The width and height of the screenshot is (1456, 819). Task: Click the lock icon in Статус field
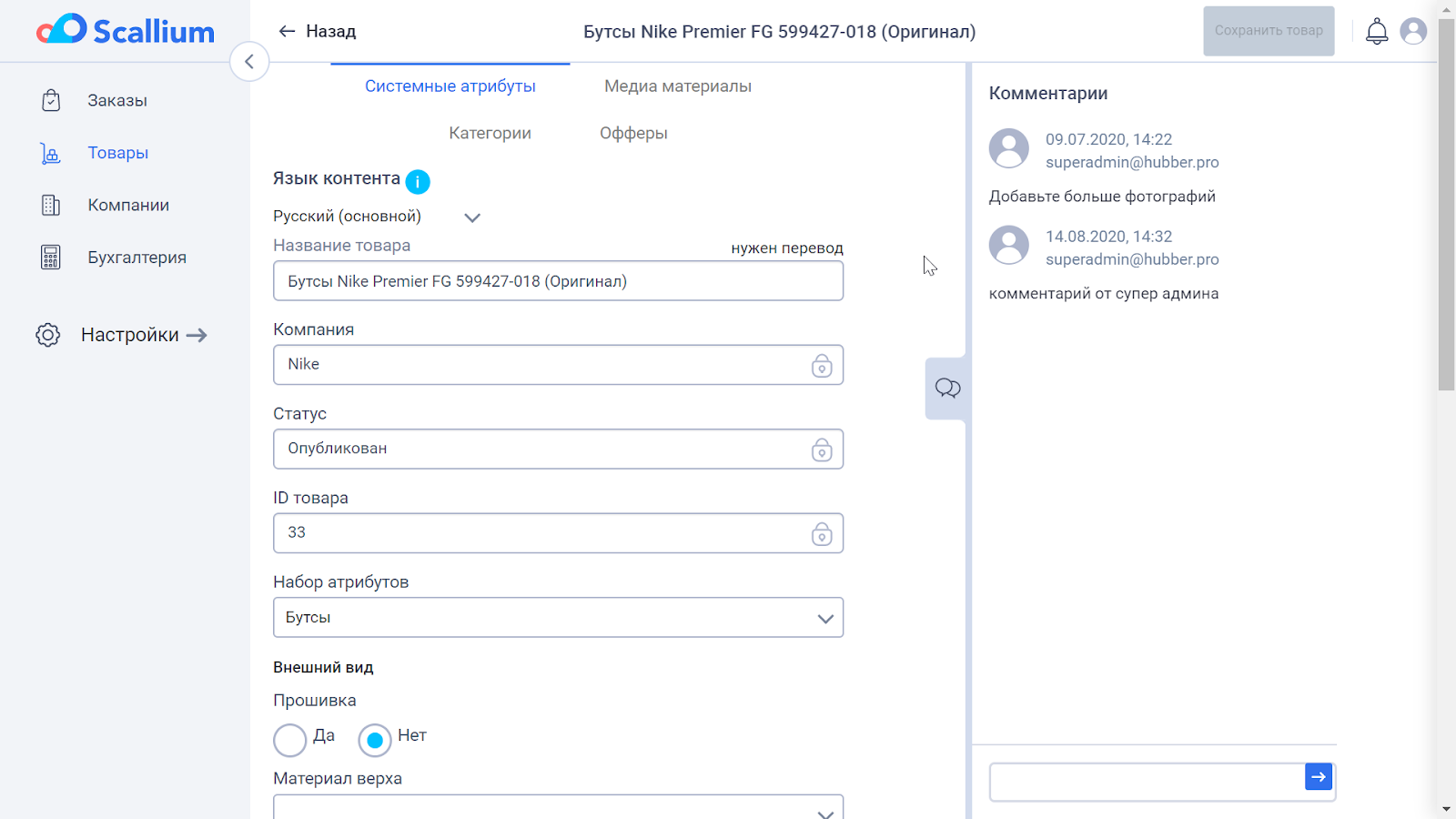[822, 450]
